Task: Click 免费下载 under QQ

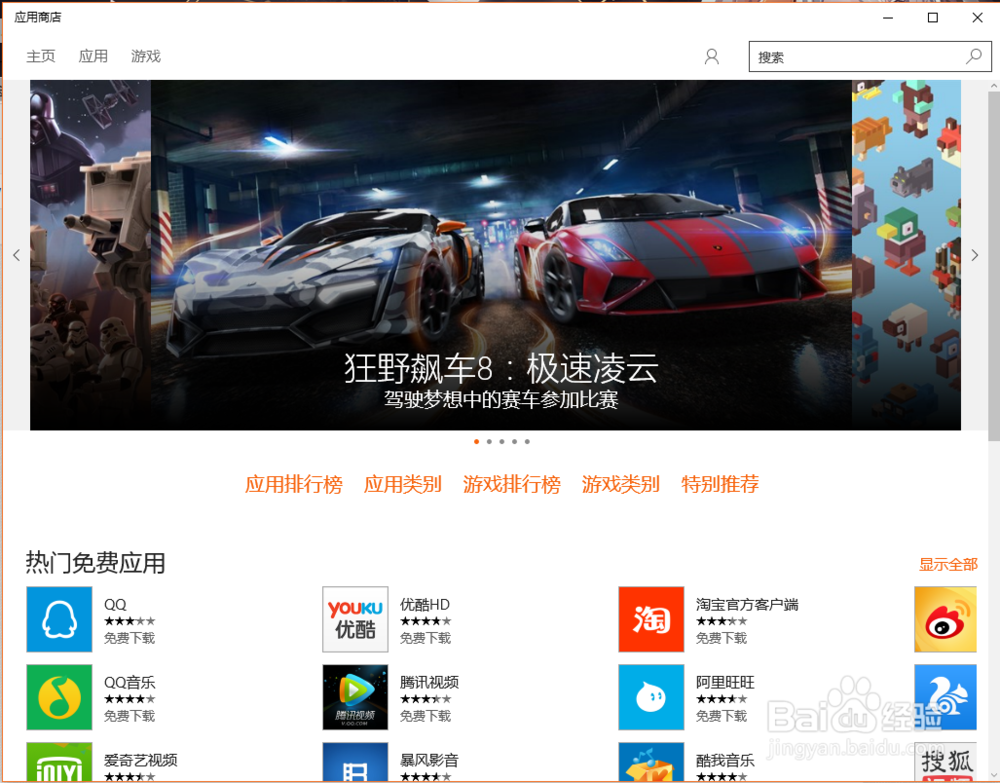Action: point(129,638)
